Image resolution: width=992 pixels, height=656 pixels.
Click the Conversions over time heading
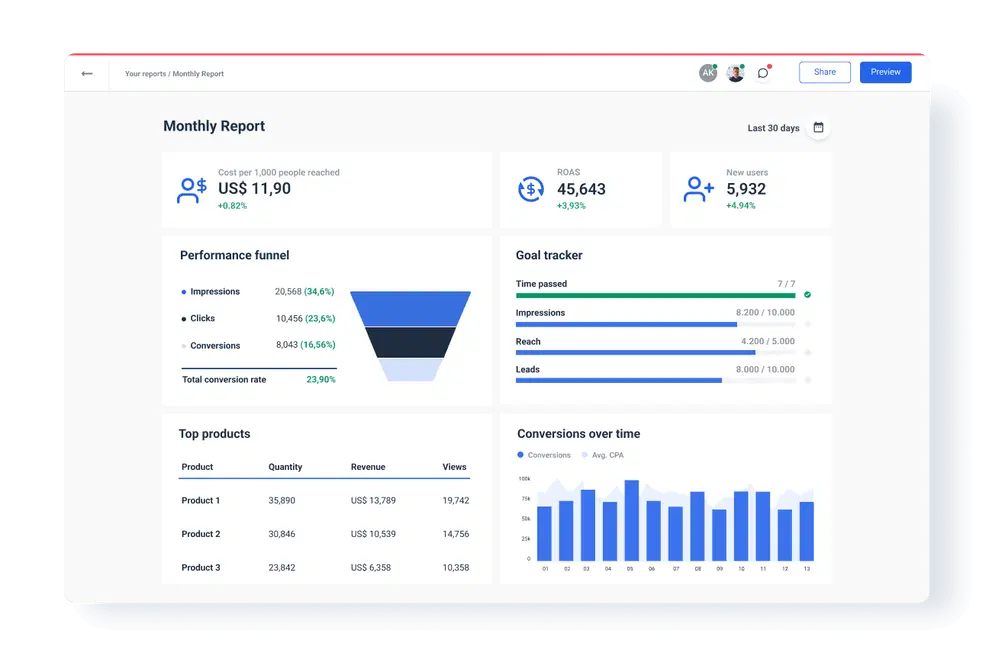[578, 434]
